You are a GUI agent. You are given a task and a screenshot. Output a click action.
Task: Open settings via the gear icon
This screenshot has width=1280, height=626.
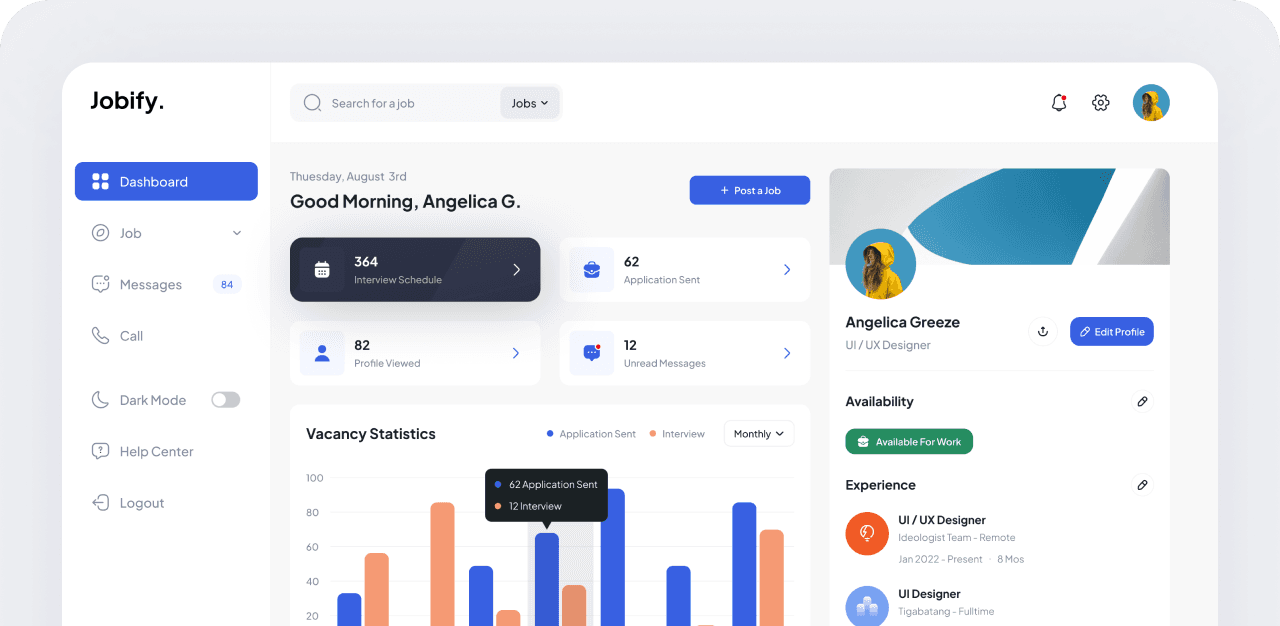pyautogui.click(x=1101, y=103)
